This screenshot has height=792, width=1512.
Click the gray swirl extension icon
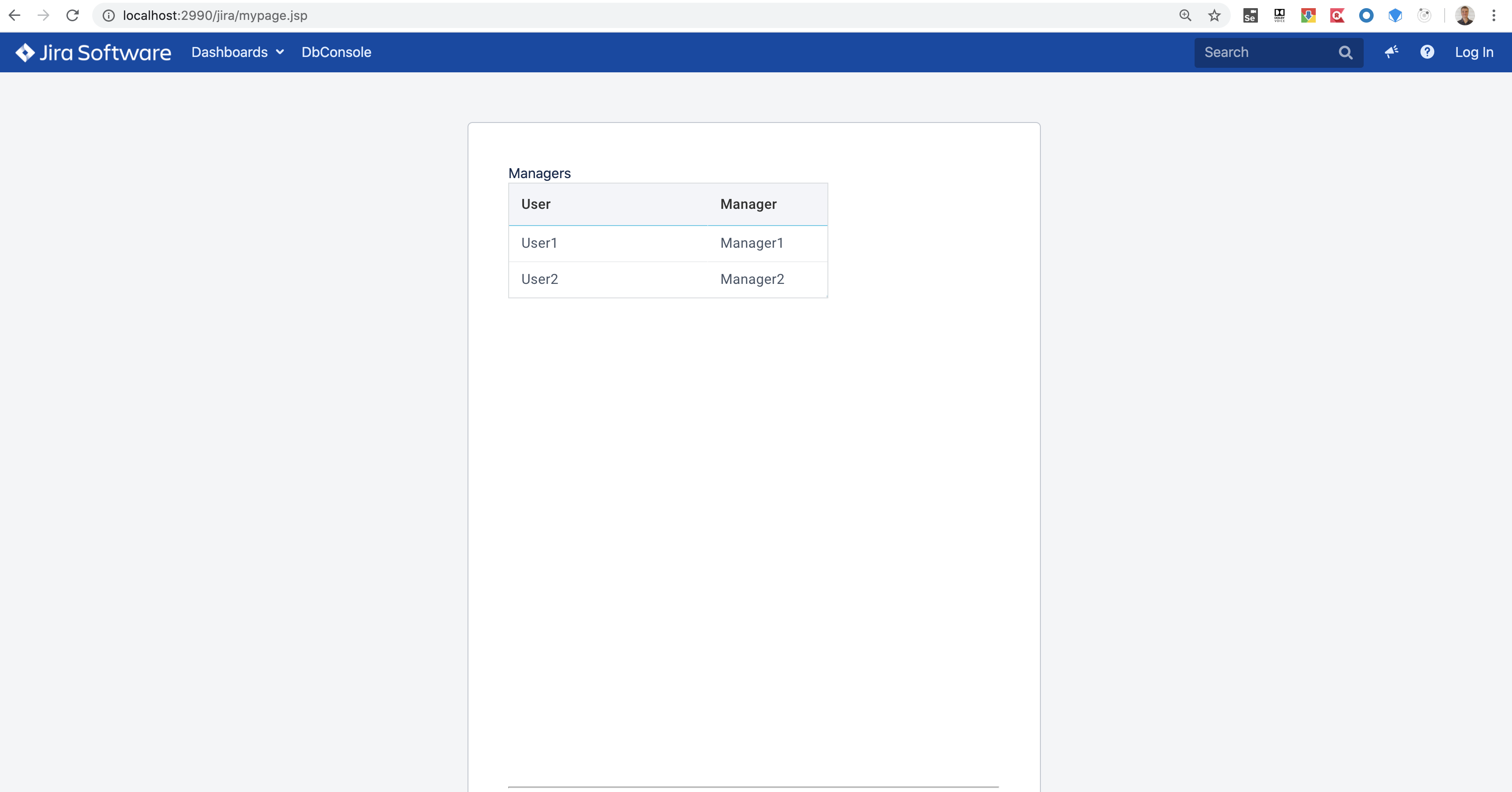(1425, 15)
